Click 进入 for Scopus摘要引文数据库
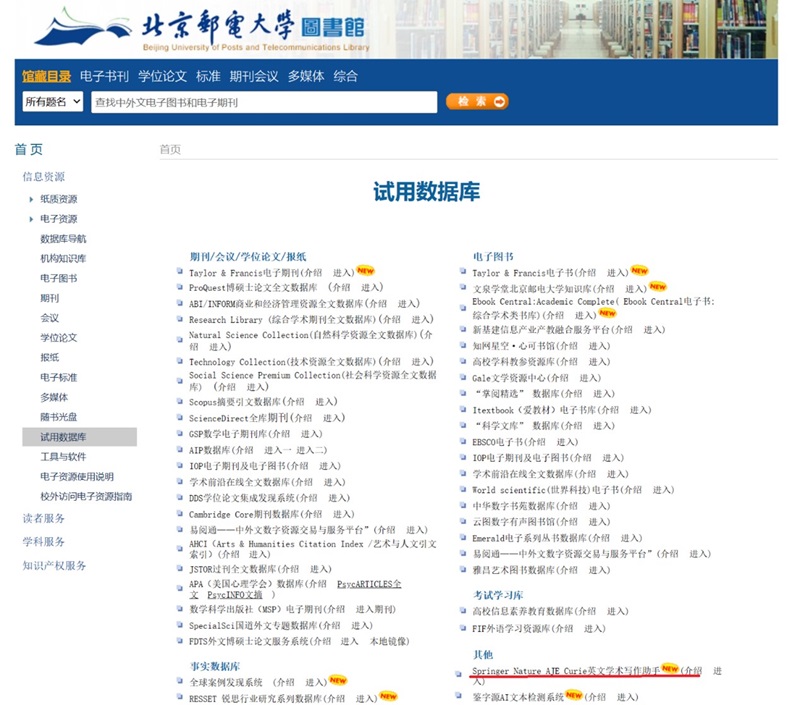 pos(324,402)
